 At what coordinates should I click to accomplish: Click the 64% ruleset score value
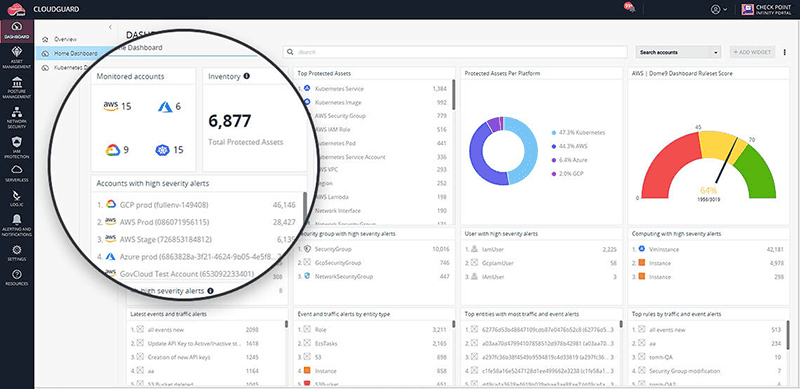(x=708, y=191)
